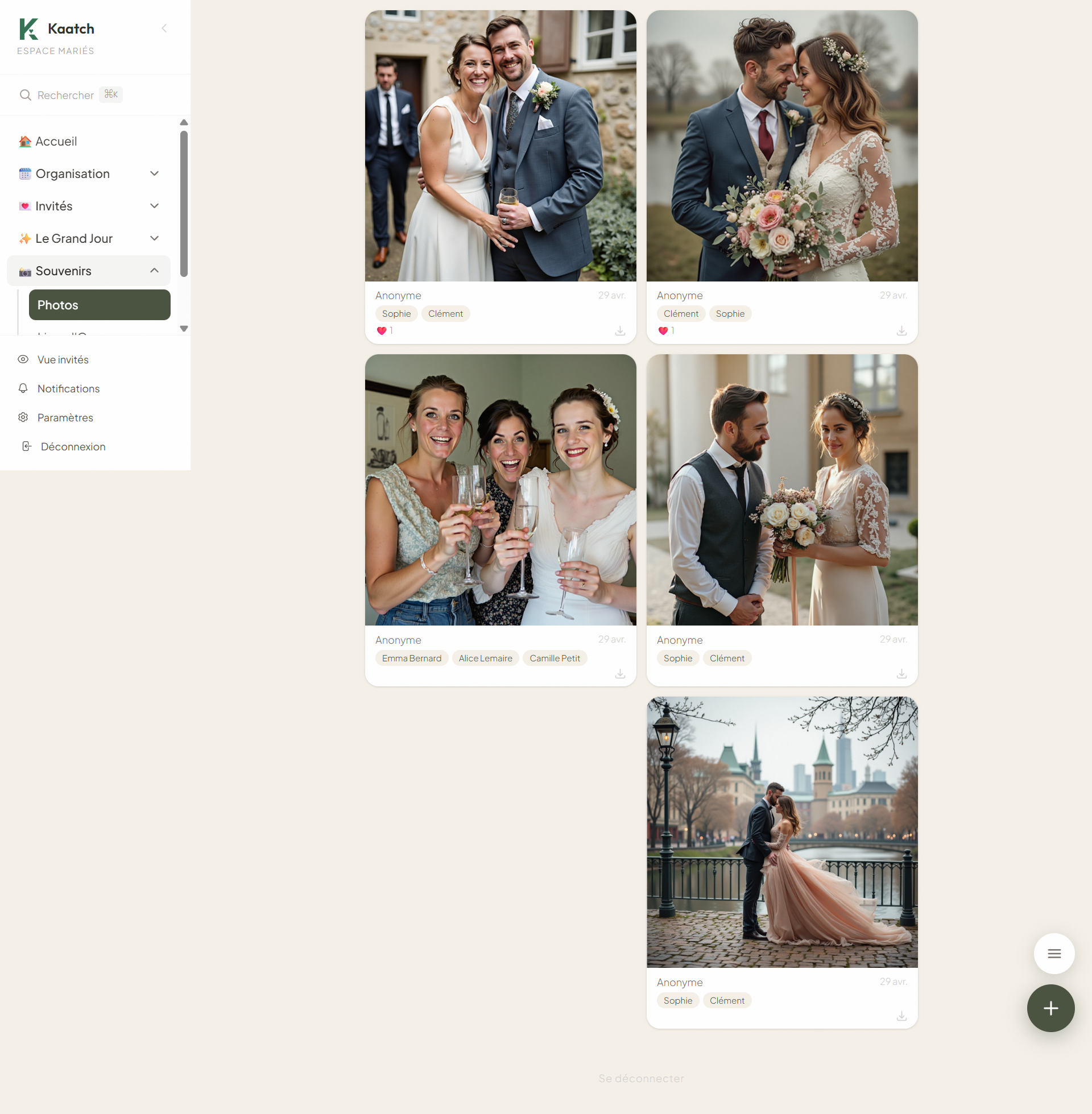Click Sophie tag on the first photo

tap(396, 314)
